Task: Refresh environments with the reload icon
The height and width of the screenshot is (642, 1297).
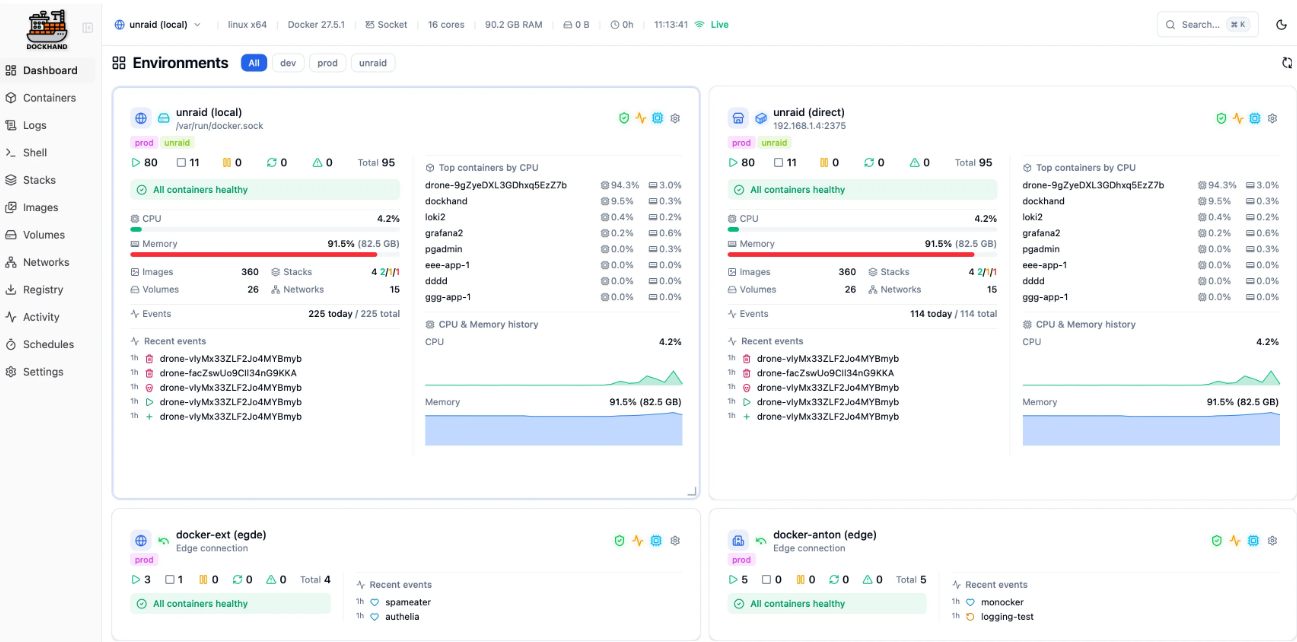Action: (1287, 63)
